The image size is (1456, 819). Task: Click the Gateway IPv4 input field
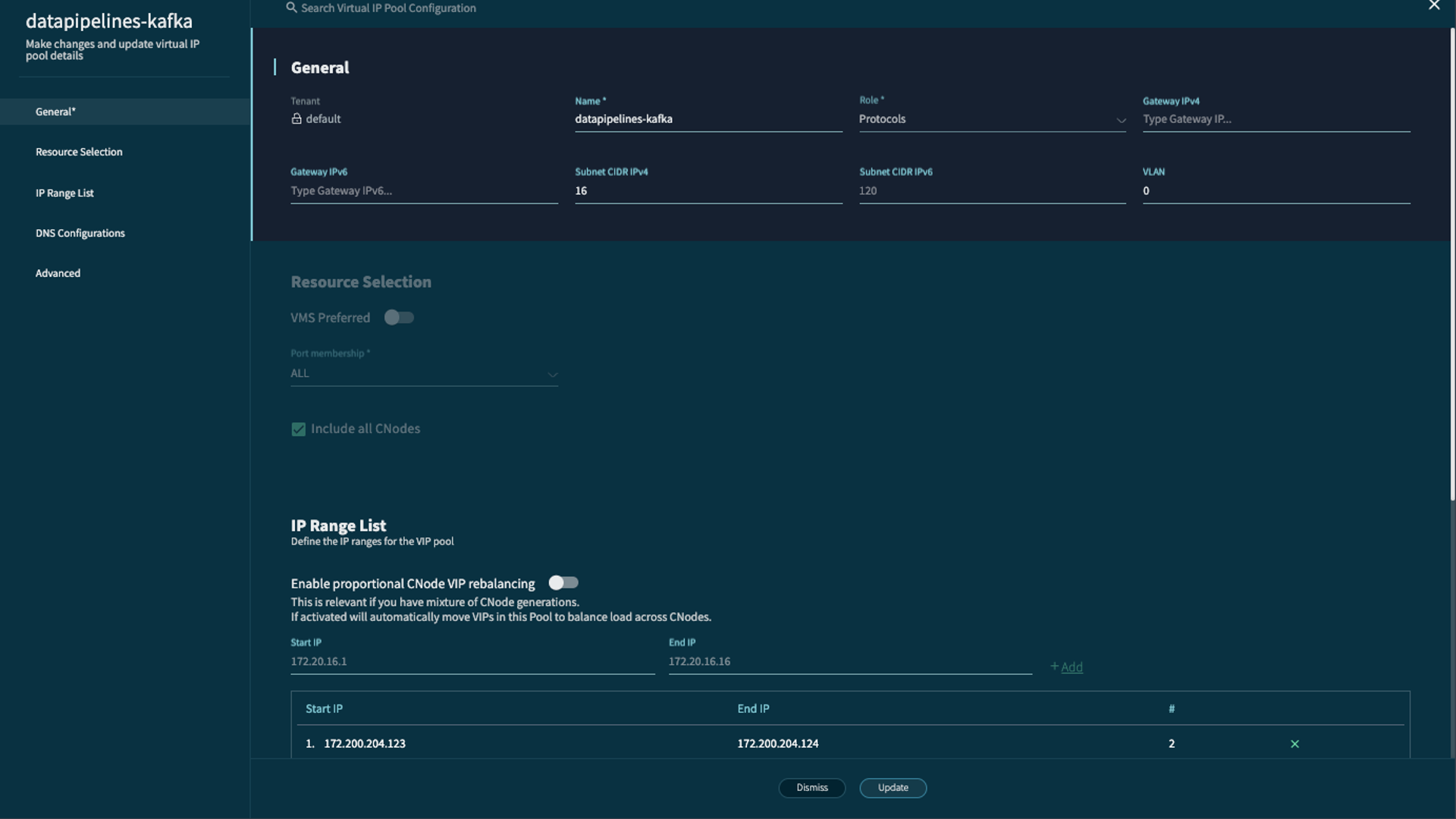coord(1276,119)
